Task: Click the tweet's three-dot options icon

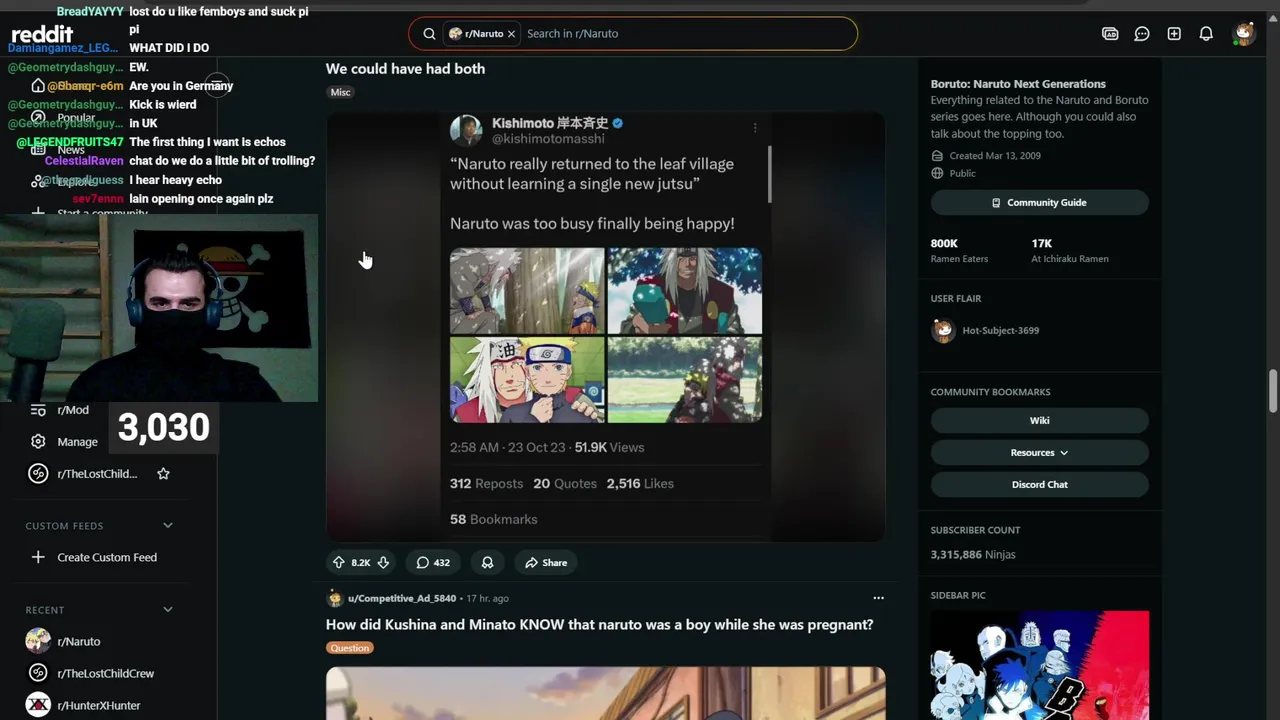Action: pos(755,127)
